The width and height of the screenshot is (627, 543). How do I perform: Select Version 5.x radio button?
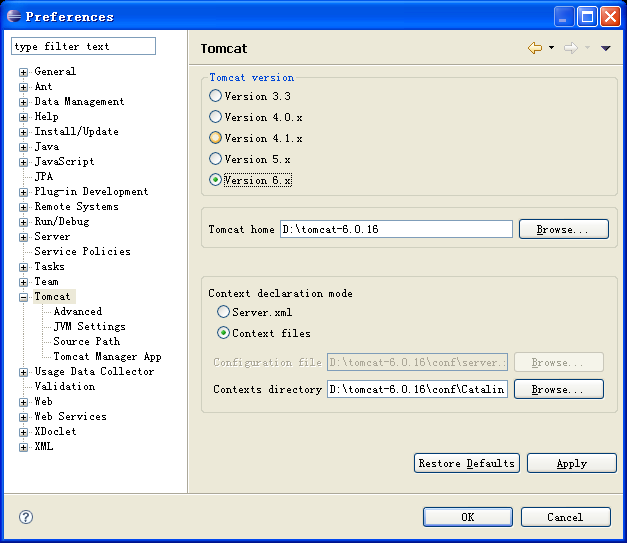[x=215, y=159]
